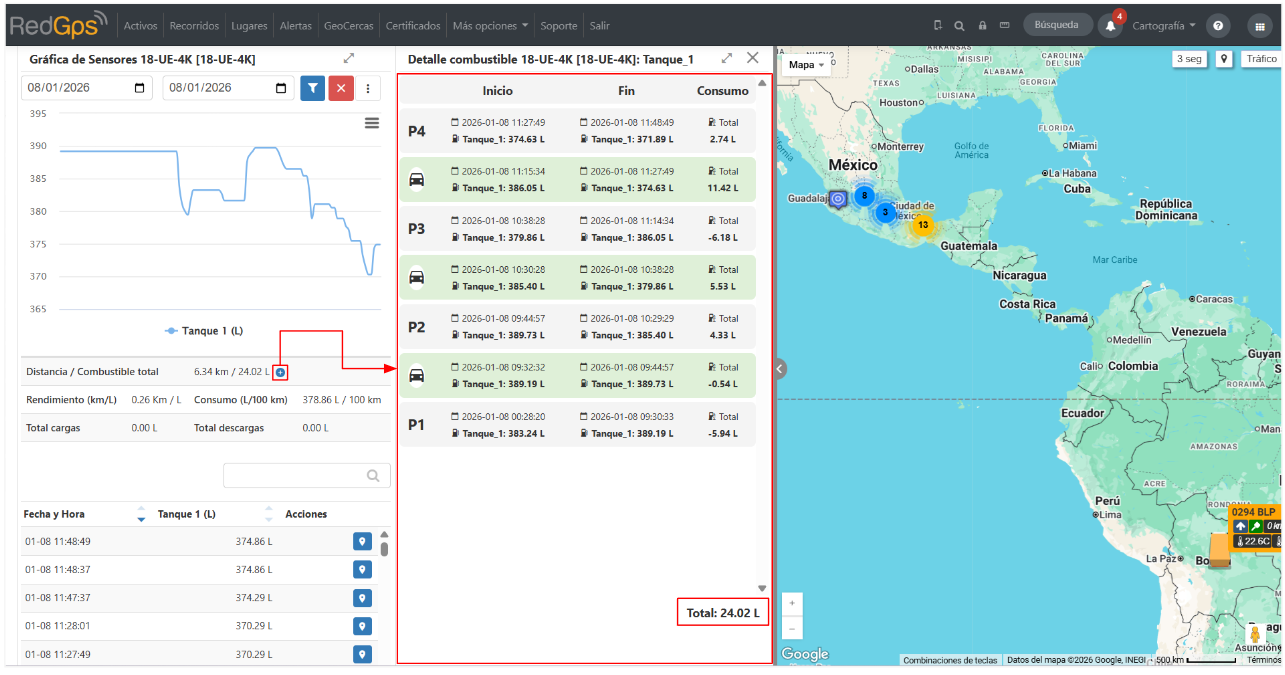Screen dimensions: 1285x675
Task: Open the start date calendar picker
Action: coord(139,88)
